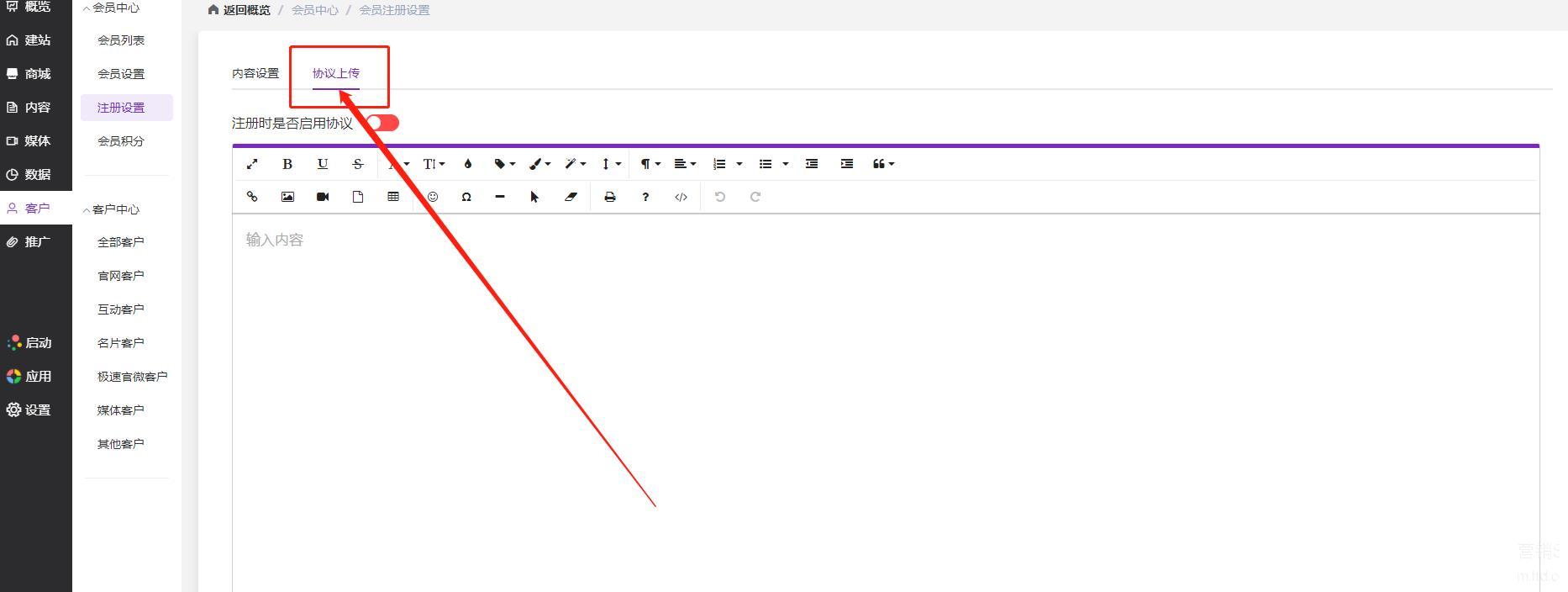Insert a video via camera icon
This screenshot has width=1568, height=592.
pyautogui.click(x=323, y=197)
